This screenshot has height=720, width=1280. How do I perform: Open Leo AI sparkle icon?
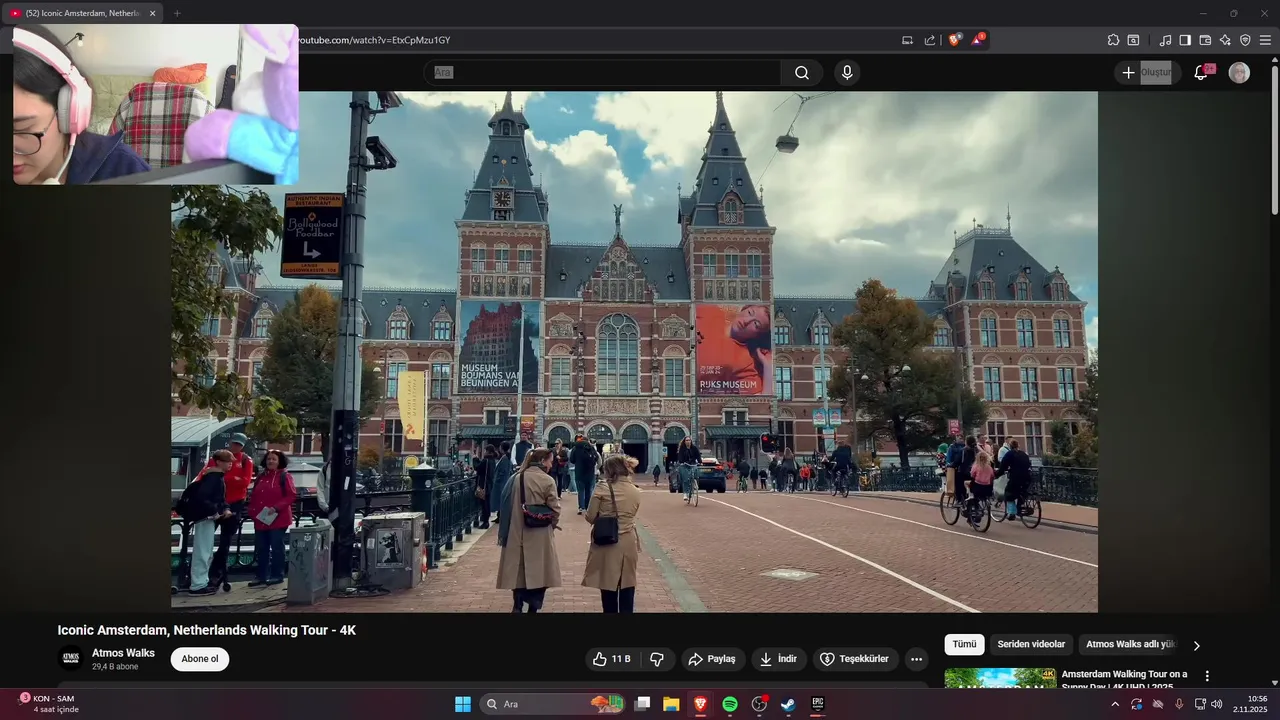point(1225,40)
